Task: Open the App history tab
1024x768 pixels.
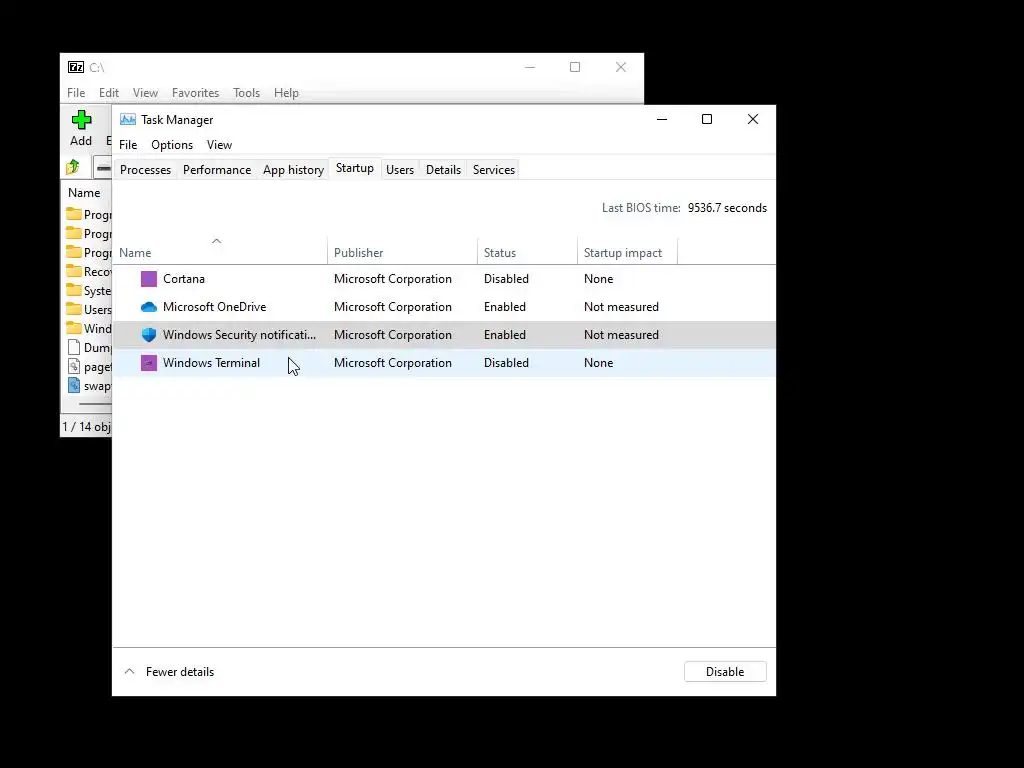Action: [293, 170]
